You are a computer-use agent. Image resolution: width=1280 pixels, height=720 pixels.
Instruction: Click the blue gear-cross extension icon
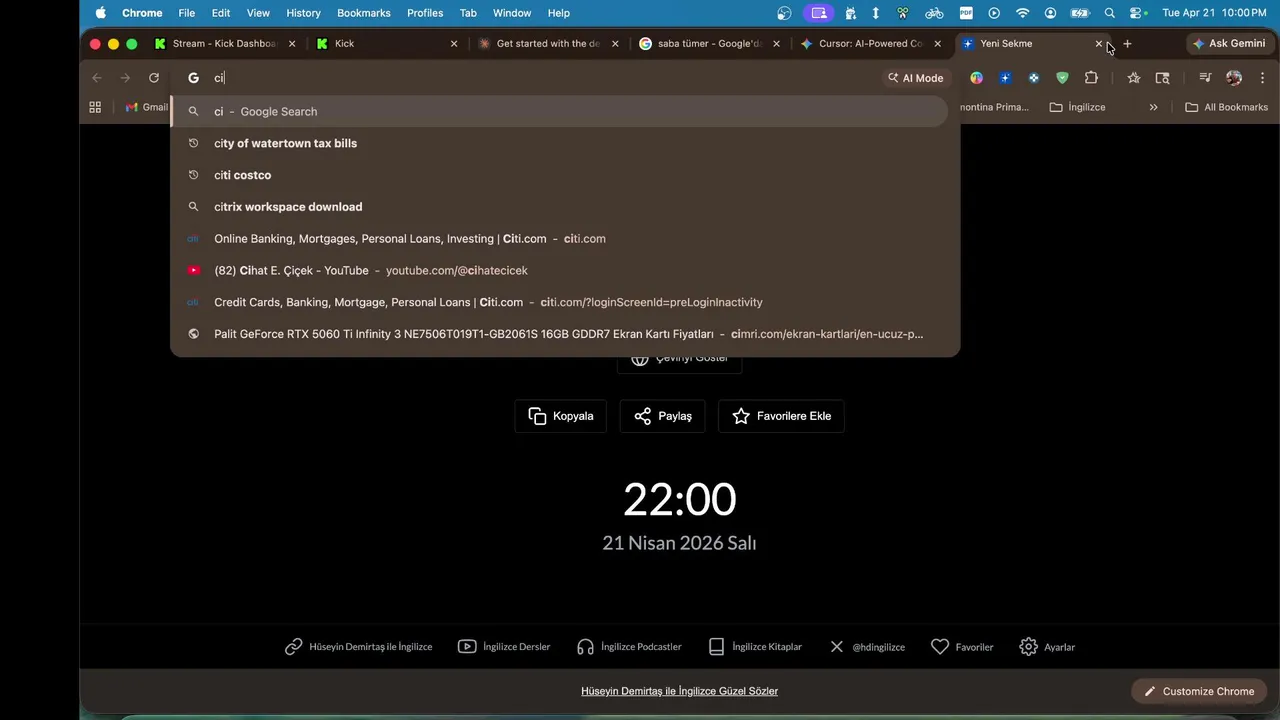1034,78
